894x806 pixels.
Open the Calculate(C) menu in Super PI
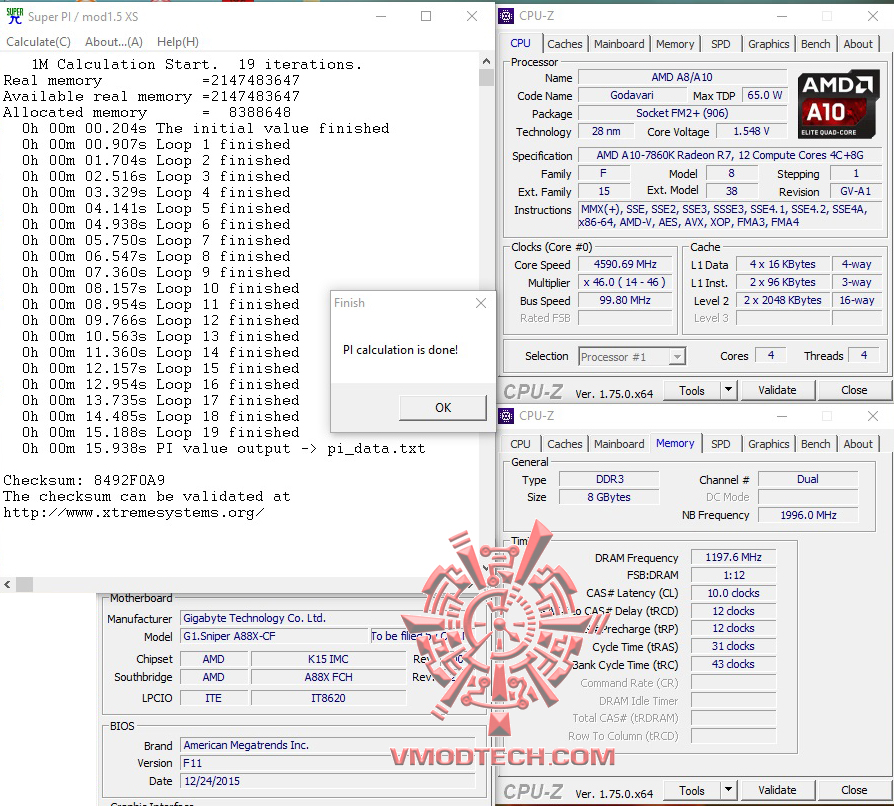38,42
